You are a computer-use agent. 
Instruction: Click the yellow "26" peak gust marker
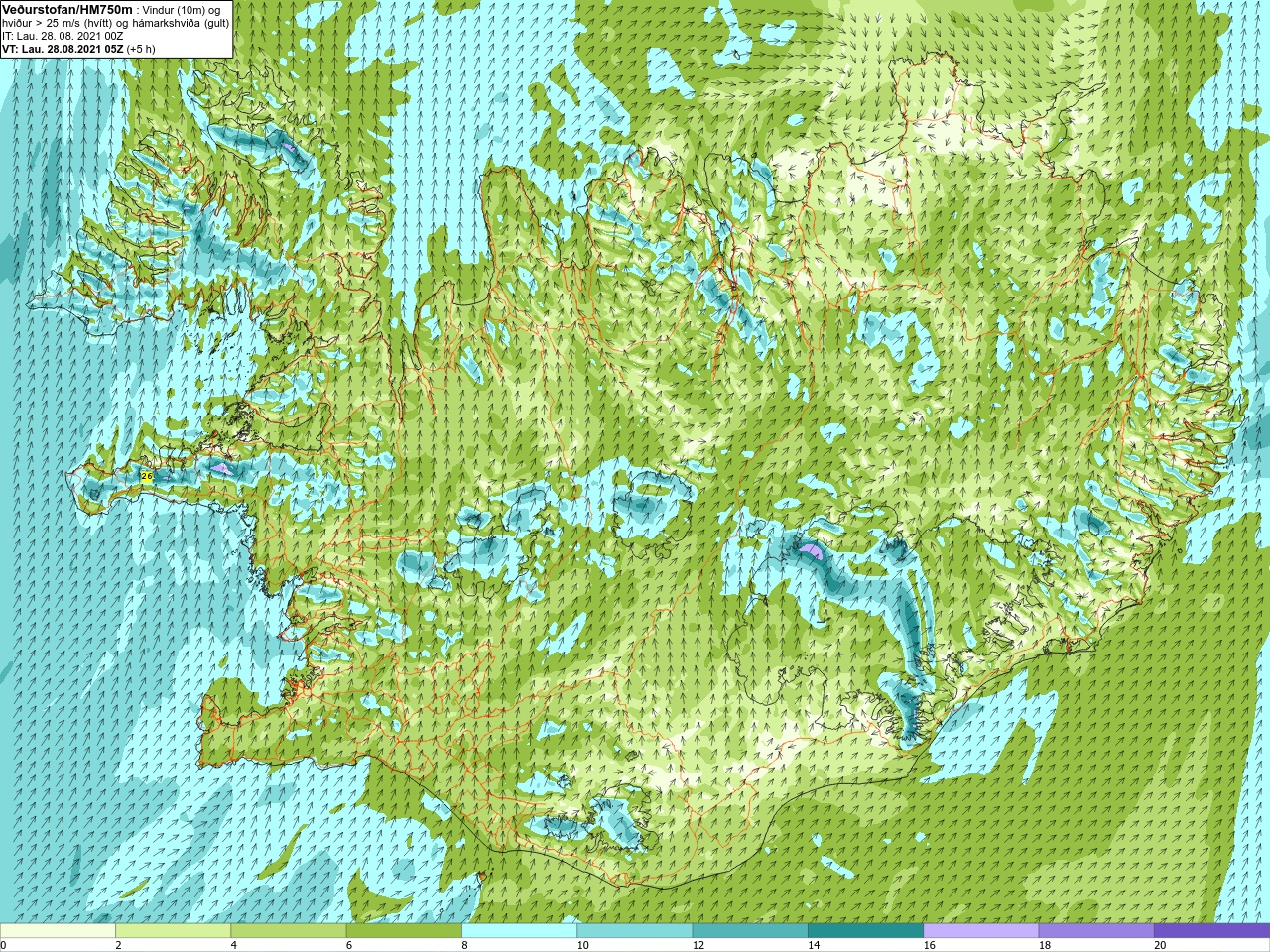click(147, 477)
